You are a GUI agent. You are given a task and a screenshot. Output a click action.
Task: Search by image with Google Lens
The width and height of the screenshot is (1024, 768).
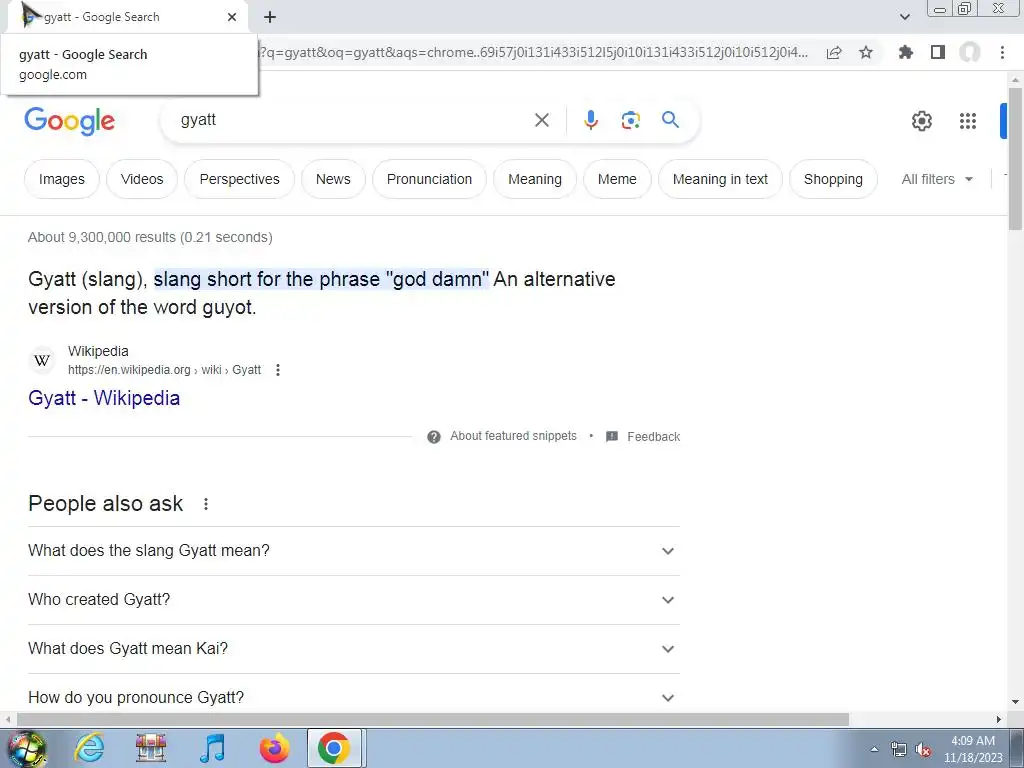point(631,120)
